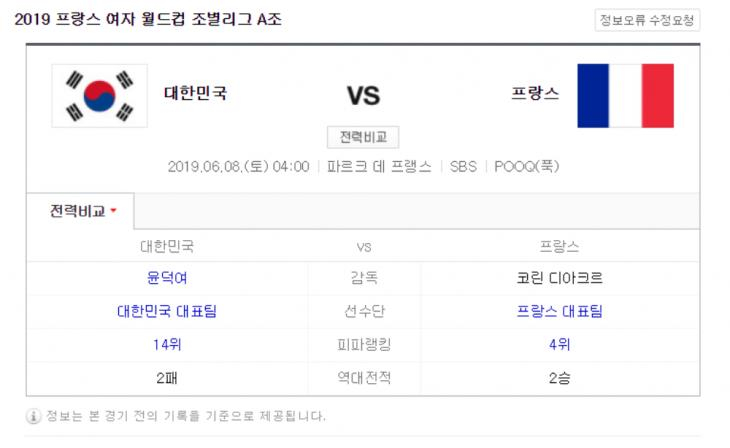
Task: Click the POOQ(푹) broadcaster text
Action: pyautogui.click(x=527, y=166)
